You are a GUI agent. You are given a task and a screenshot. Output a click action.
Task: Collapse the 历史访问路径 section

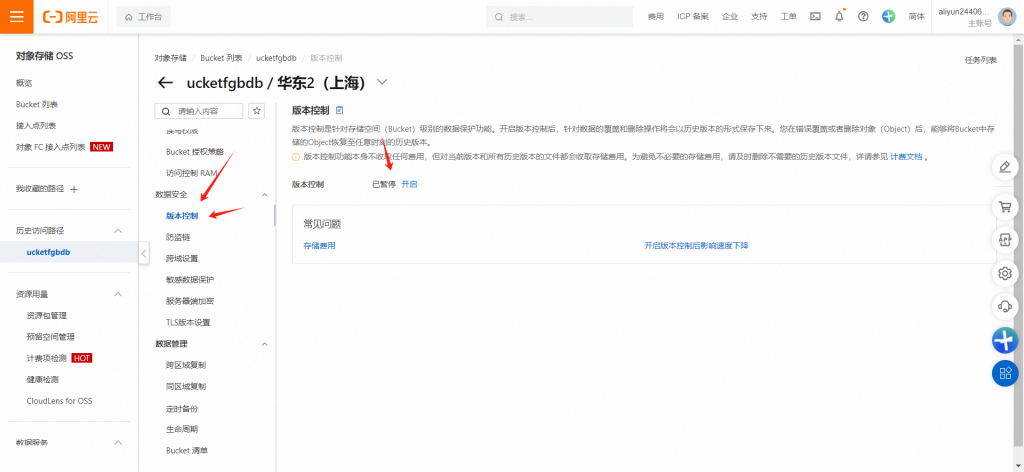point(118,231)
